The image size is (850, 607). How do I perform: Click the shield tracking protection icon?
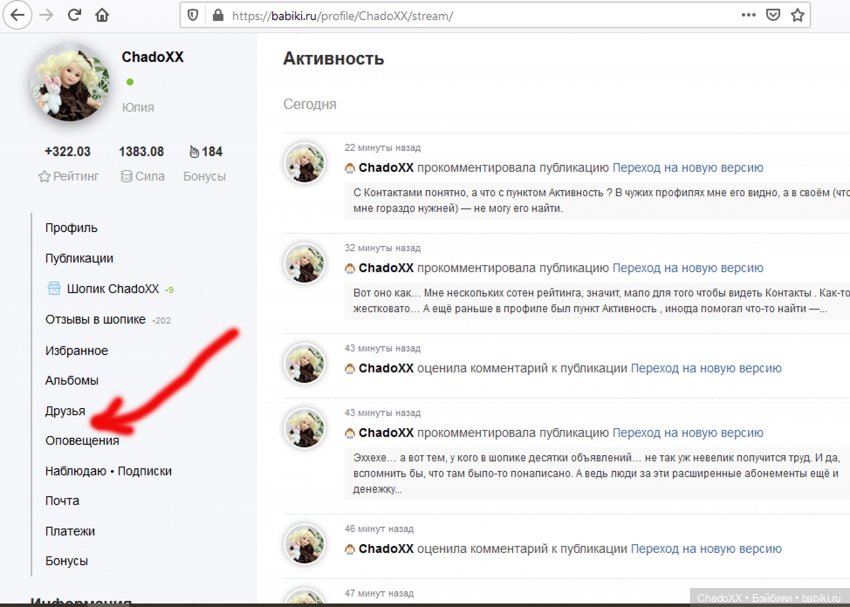click(194, 16)
